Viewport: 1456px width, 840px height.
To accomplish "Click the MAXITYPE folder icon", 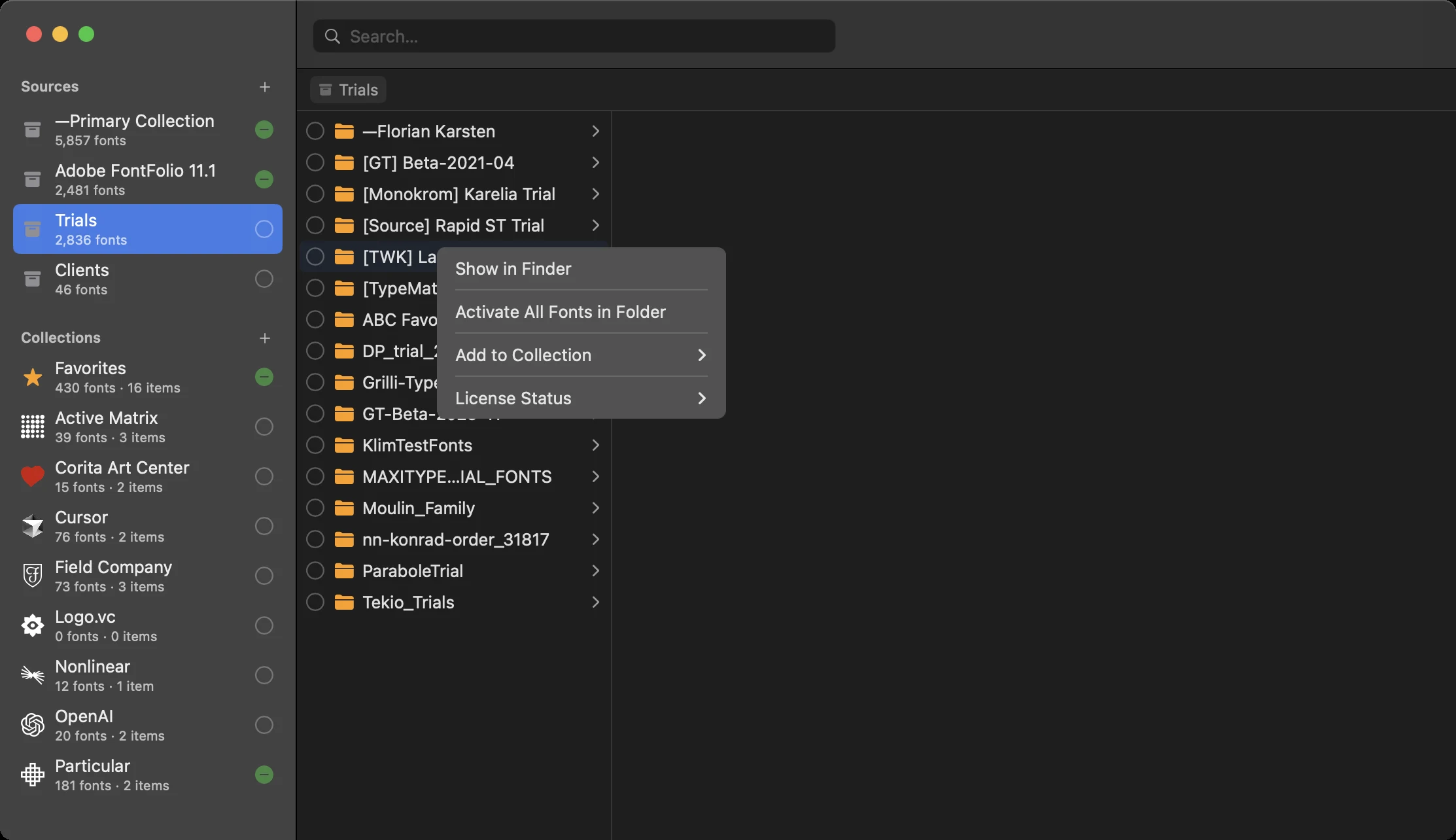I will click(344, 477).
